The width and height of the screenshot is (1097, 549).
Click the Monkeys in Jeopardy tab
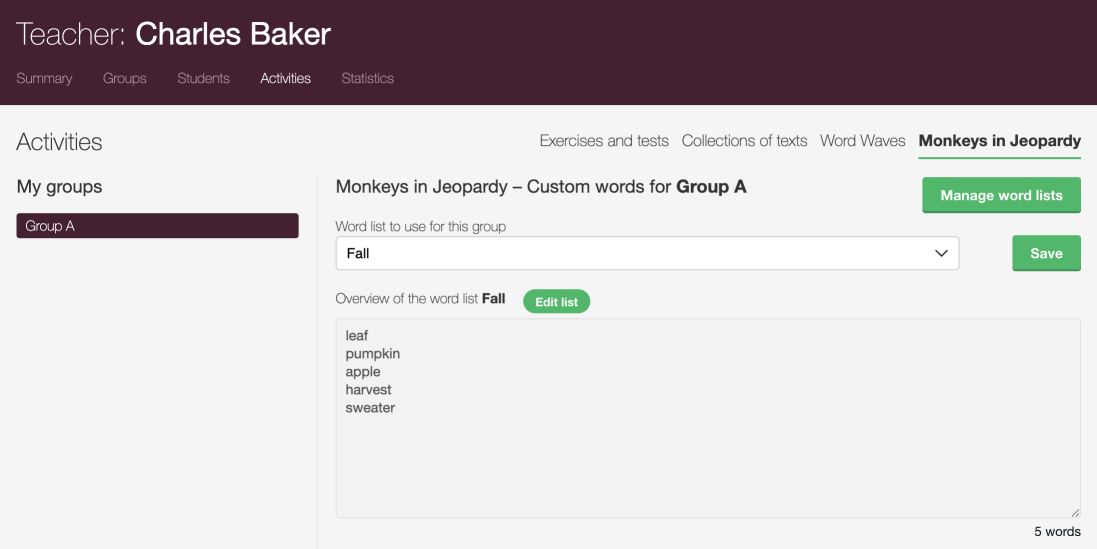[x=999, y=141]
